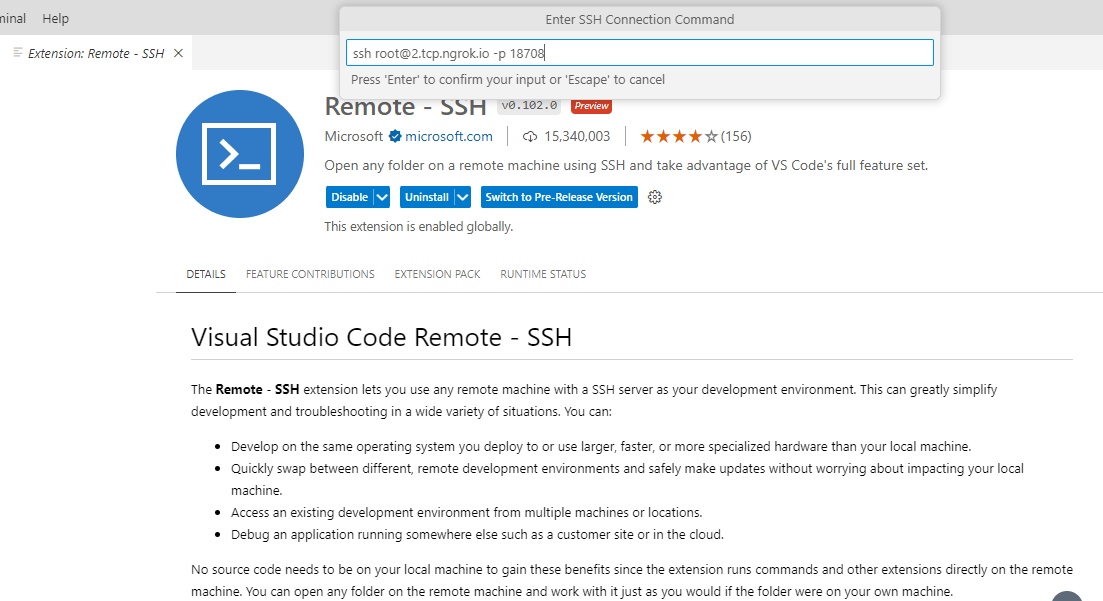Click 'This extension is enabled globally' text
The width and height of the screenshot is (1103, 601).
click(x=419, y=227)
